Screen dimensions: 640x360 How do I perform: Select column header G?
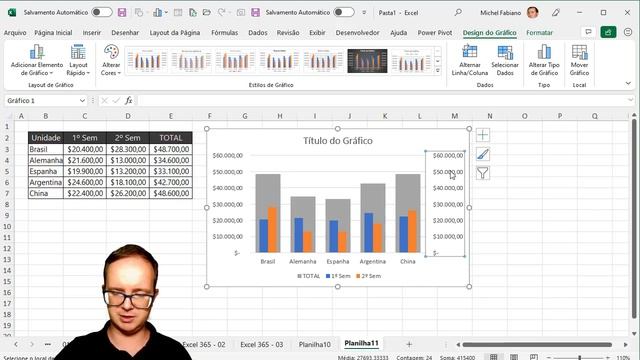coord(244,116)
